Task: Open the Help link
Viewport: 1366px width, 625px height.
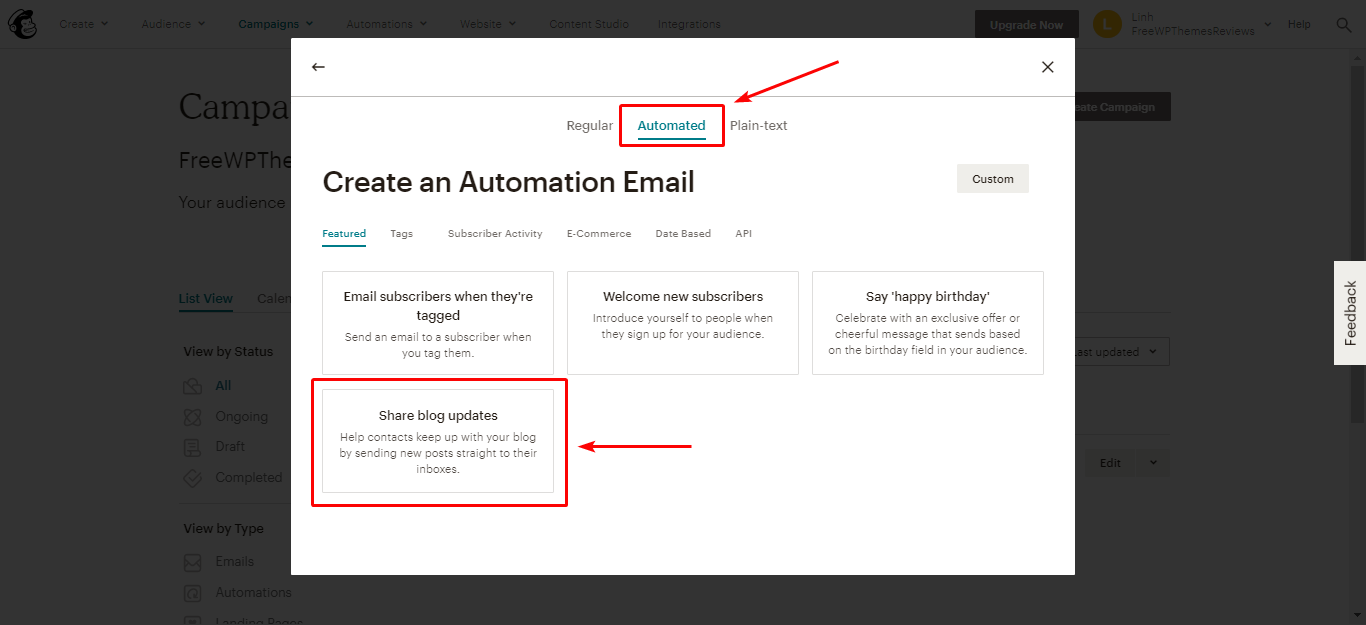Action: 1299,24
